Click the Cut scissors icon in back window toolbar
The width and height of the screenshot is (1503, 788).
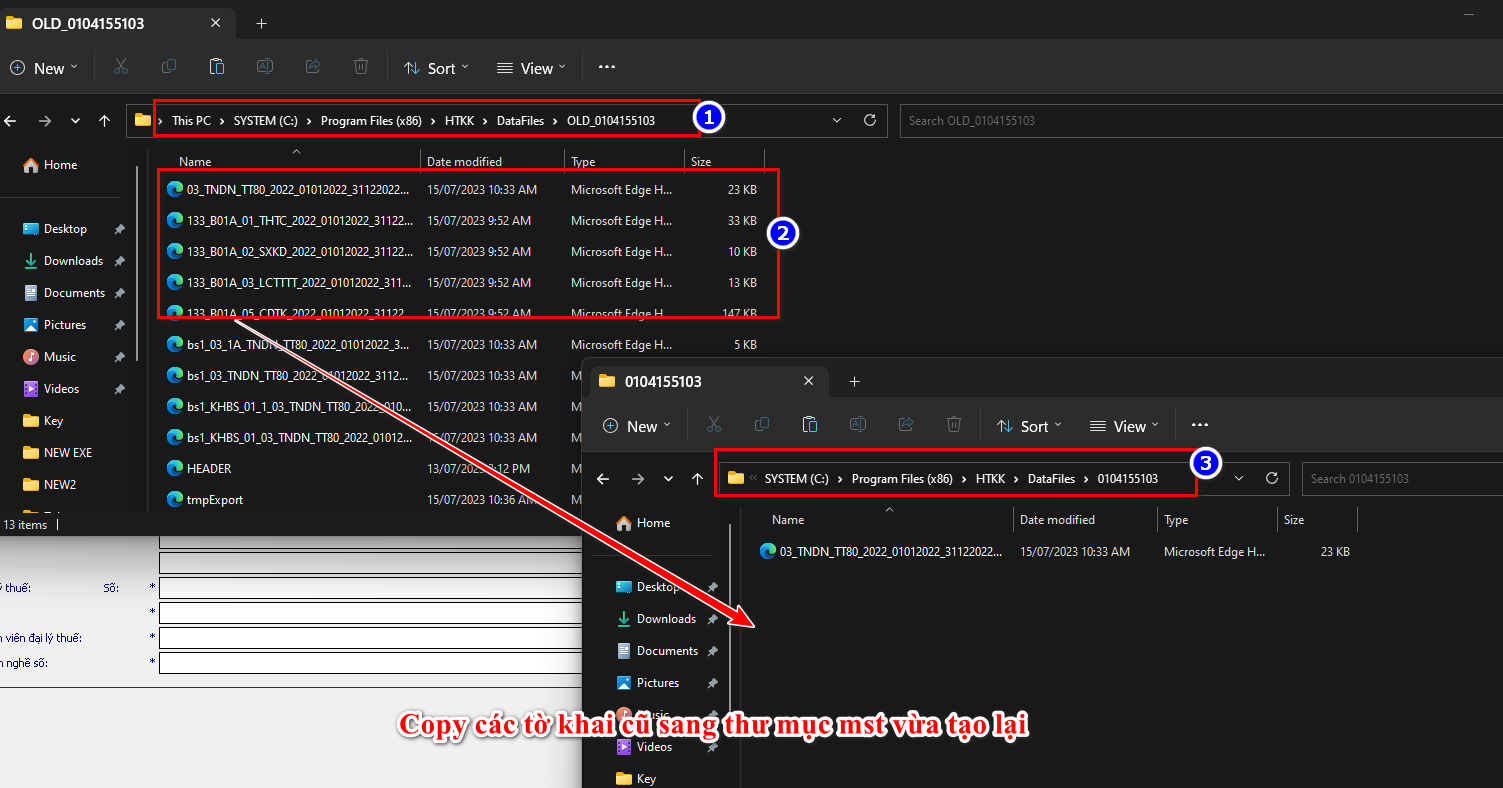(121, 67)
